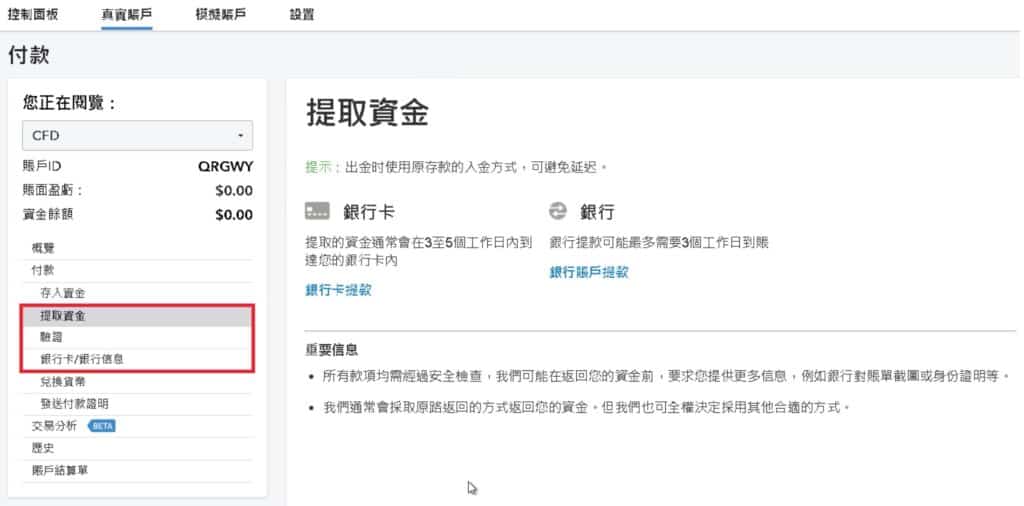Select 存入資金 in the sidebar
Viewport: 1024px width, 506px height.
click(62, 293)
